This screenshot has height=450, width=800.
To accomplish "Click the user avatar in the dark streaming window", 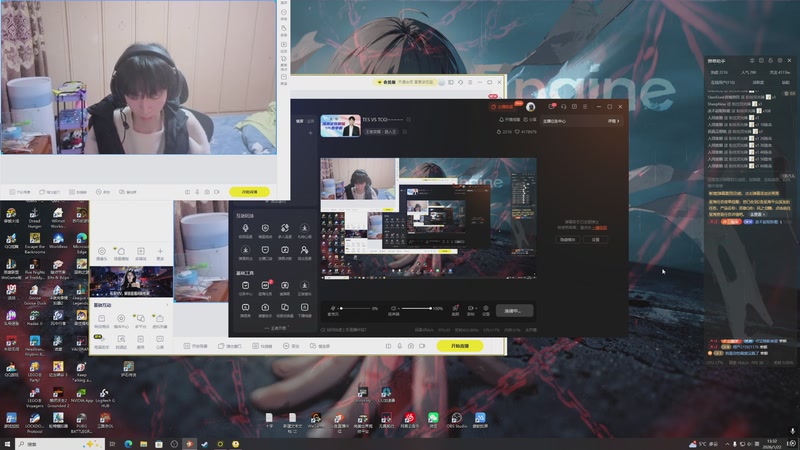I will [531, 107].
